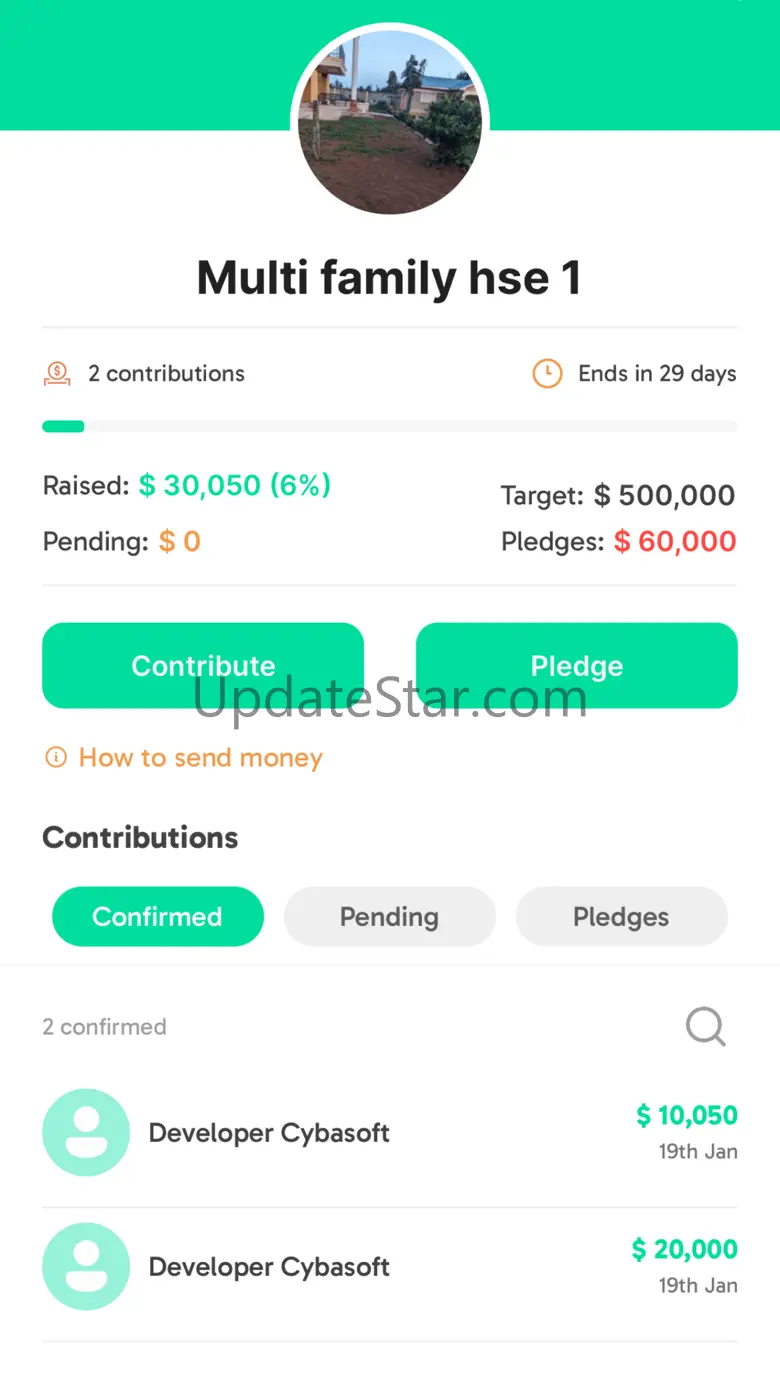This screenshot has width=780, height=1387.
Task: Open the How to send money link
Action: coord(200,757)
